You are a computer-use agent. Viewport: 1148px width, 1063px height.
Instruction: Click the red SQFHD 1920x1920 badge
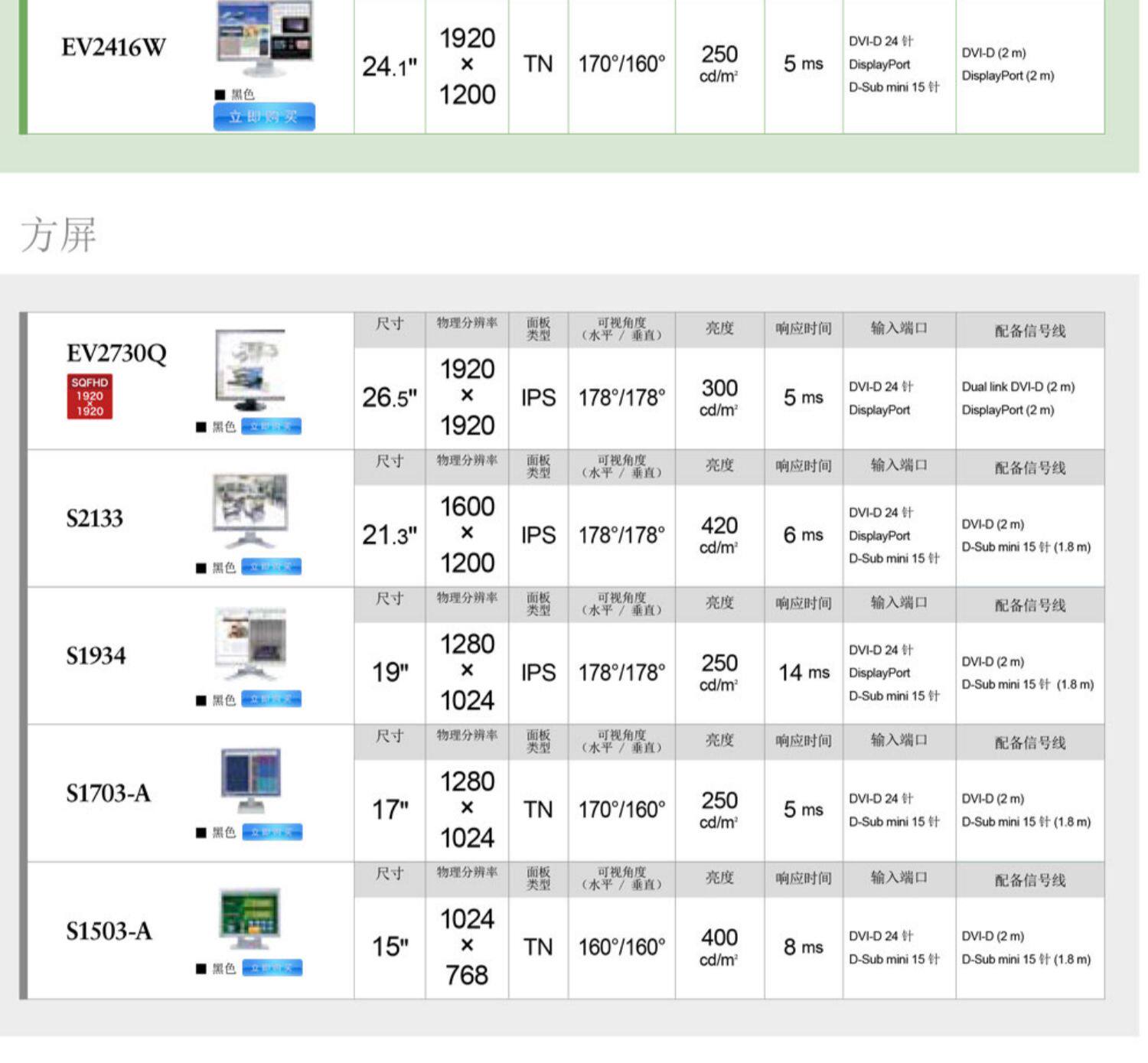(x=90, y=396)
